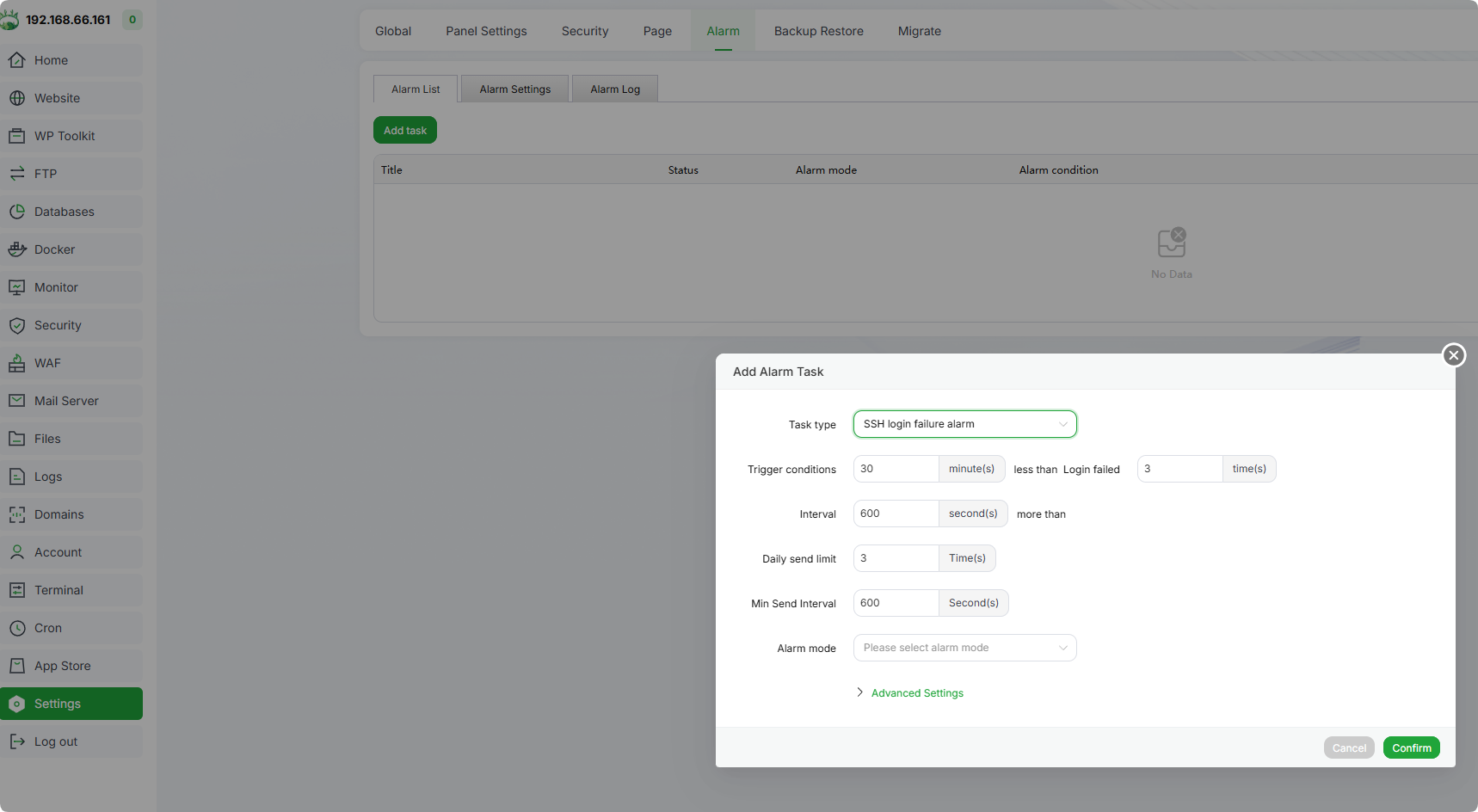Screen dimensions: 1478x812
Task: Open the Backup Restore tab
Action: (818, 31)
